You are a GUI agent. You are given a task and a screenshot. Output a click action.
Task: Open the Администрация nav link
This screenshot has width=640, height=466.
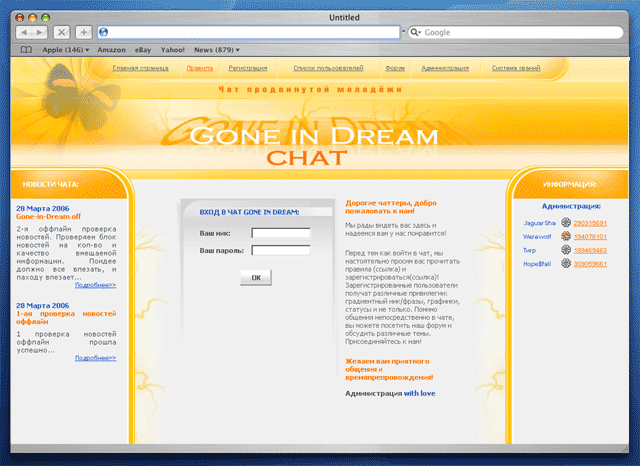[x=445, y=68]
